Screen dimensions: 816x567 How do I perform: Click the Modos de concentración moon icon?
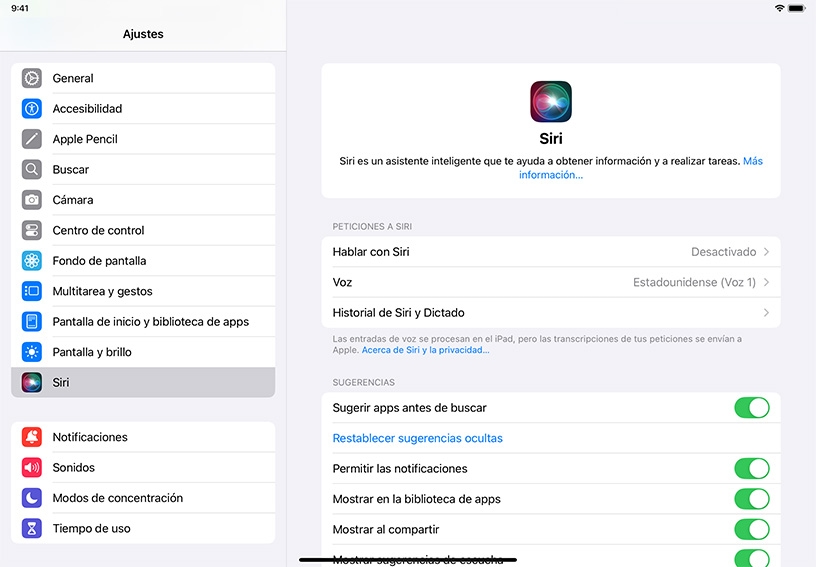coord(32,498)
